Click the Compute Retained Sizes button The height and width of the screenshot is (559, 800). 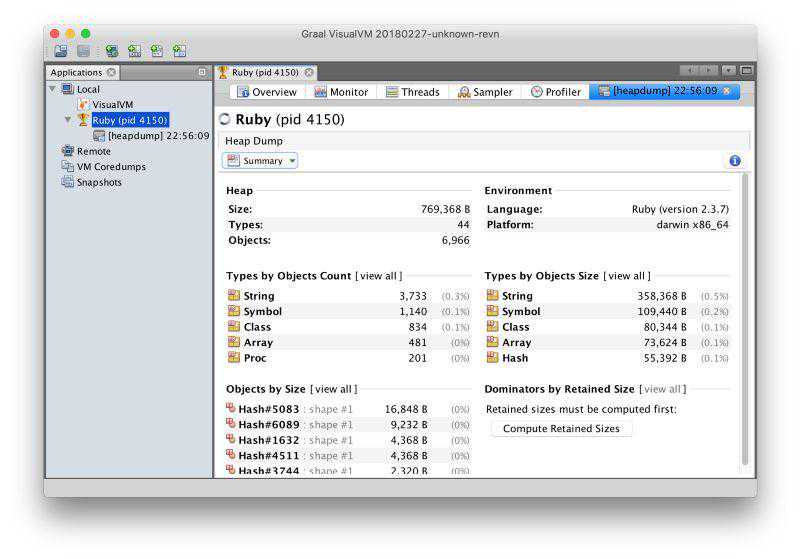561,429
